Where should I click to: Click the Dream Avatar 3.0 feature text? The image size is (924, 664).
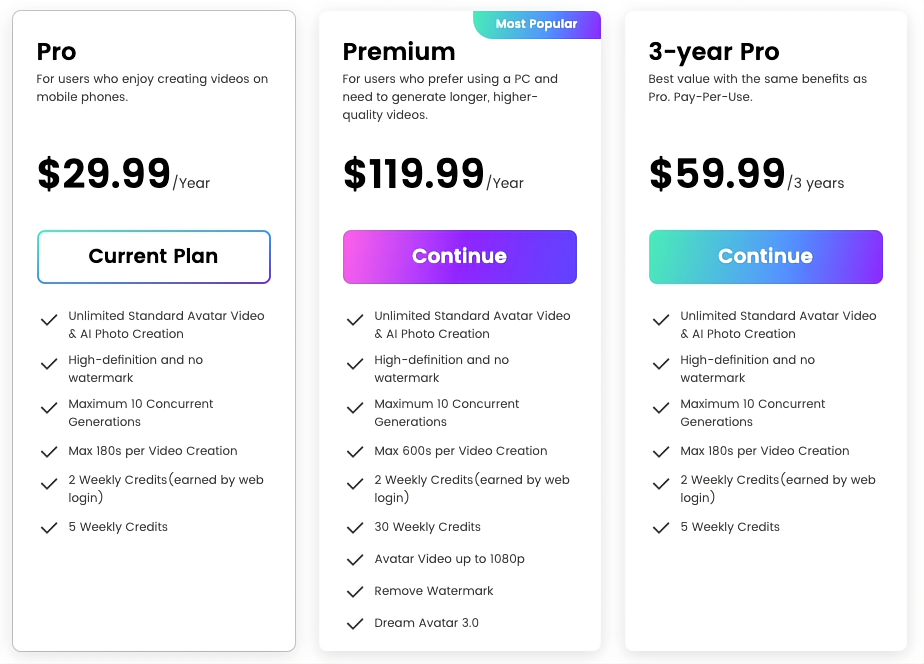point(427,623)
